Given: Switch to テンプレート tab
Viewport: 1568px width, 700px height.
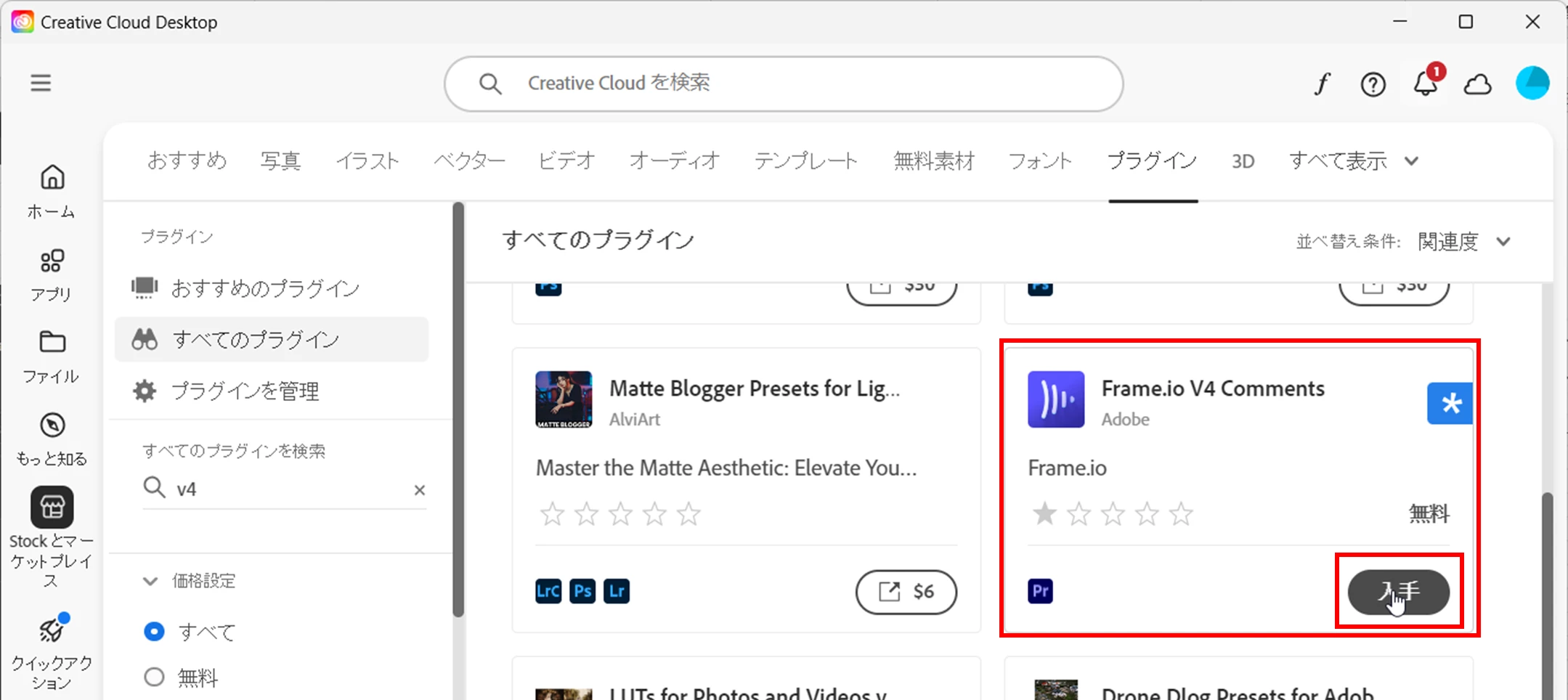Looking at the screenshot, I should (x=806, y=160).
